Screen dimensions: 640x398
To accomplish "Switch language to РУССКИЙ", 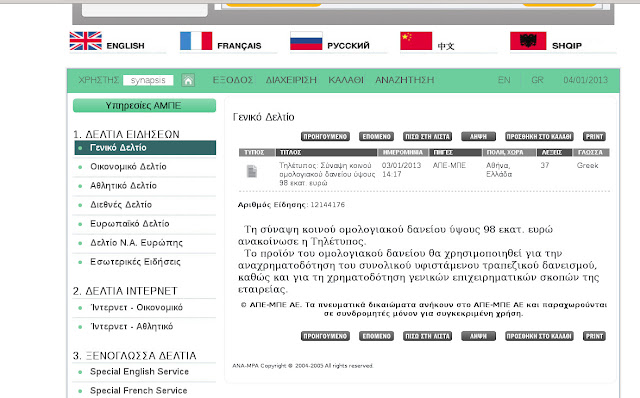I will click(348, 46).
